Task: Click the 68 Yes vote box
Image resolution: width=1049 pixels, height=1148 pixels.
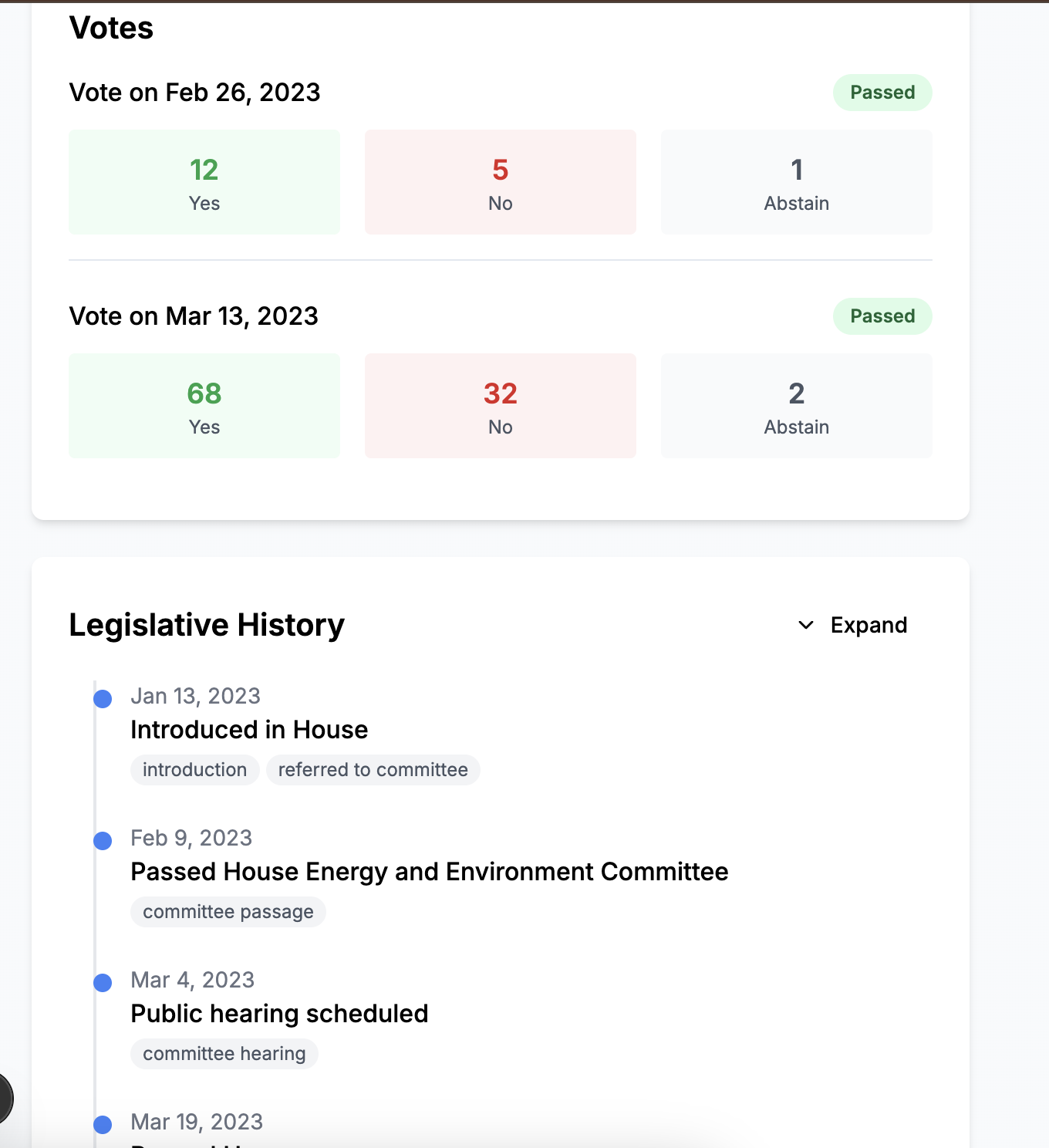Action: [204, 406]
